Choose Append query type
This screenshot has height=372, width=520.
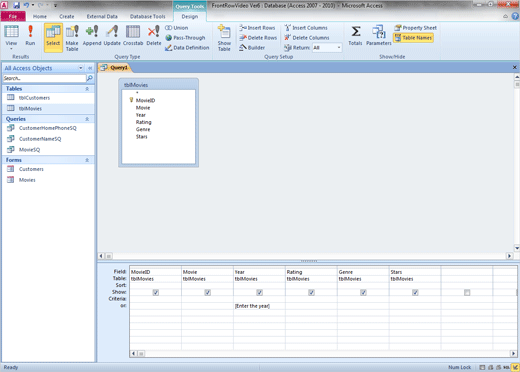[92, 35]
